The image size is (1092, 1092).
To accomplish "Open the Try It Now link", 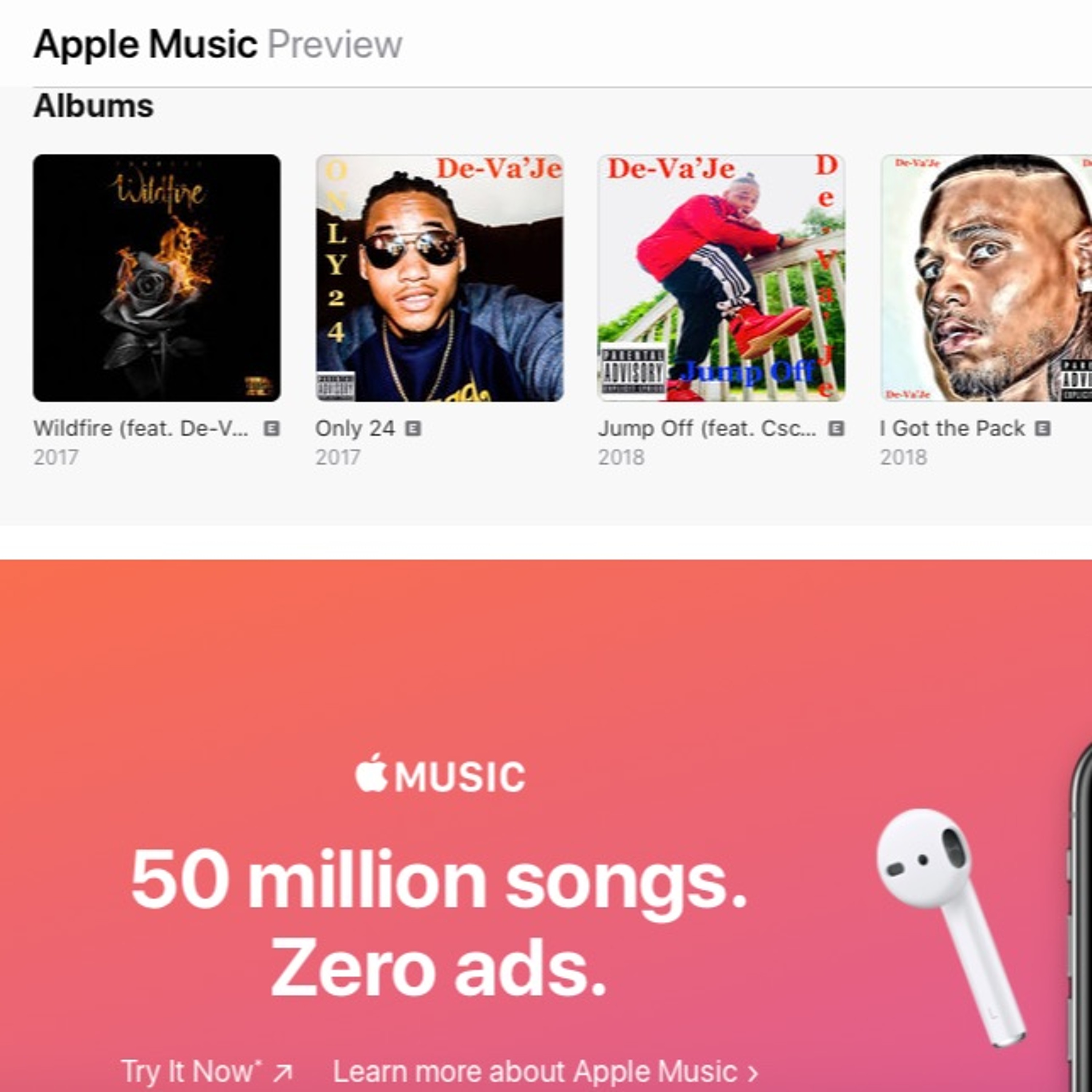I will [207, 1071].
